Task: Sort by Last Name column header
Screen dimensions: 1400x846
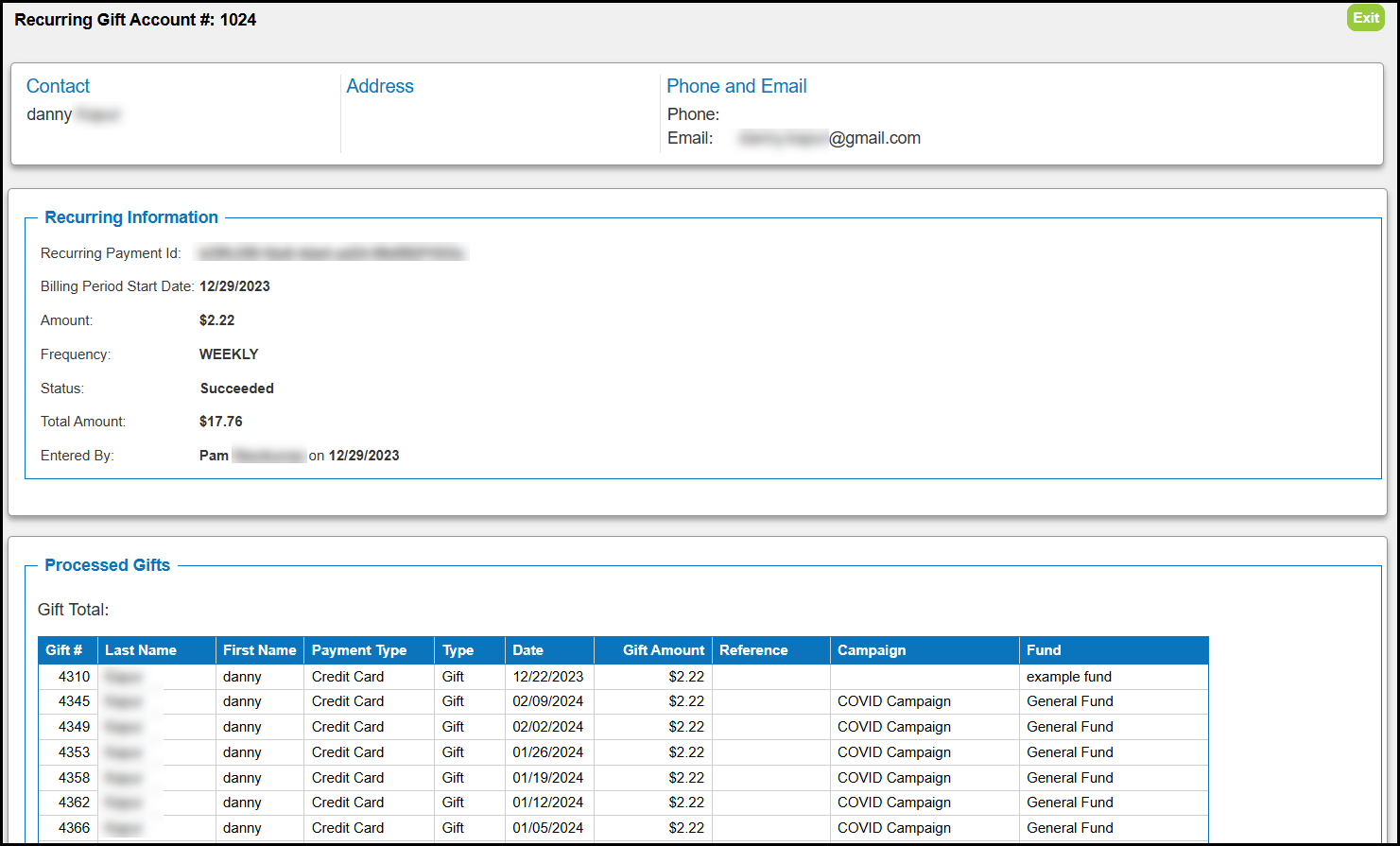Action: pos(157,650)
